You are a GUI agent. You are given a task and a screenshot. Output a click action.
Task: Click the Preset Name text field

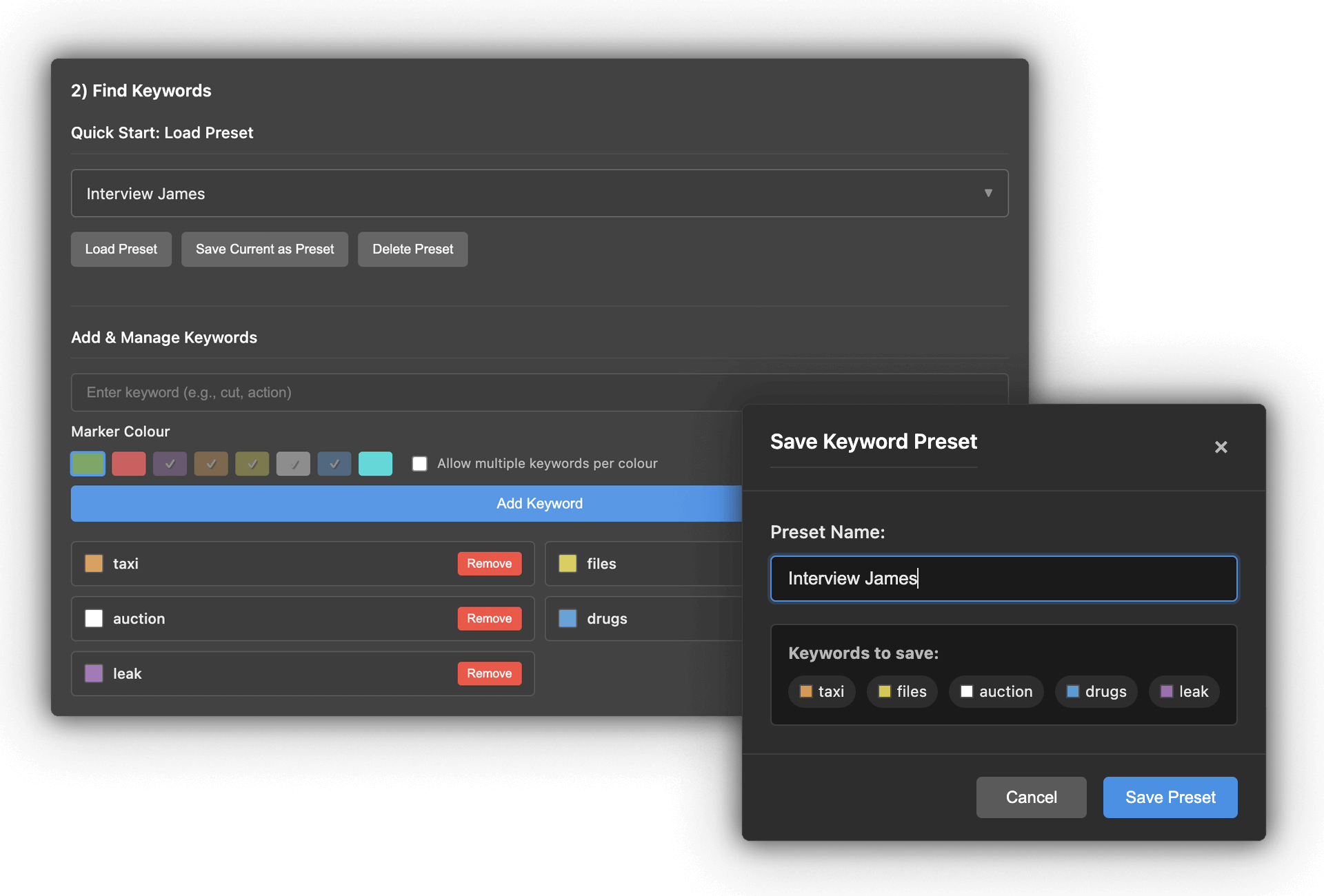(x=1003, y=579)
